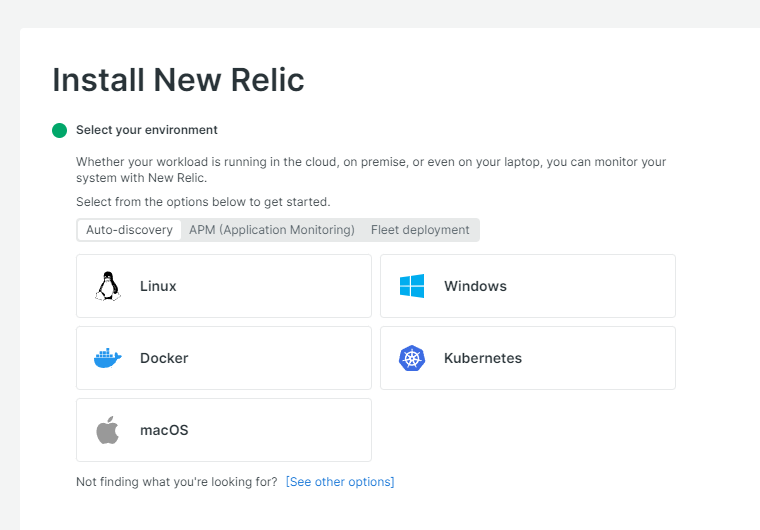Click the Install New Relic page title
This screenshot has width=760, height=530.
pos(178,80)
